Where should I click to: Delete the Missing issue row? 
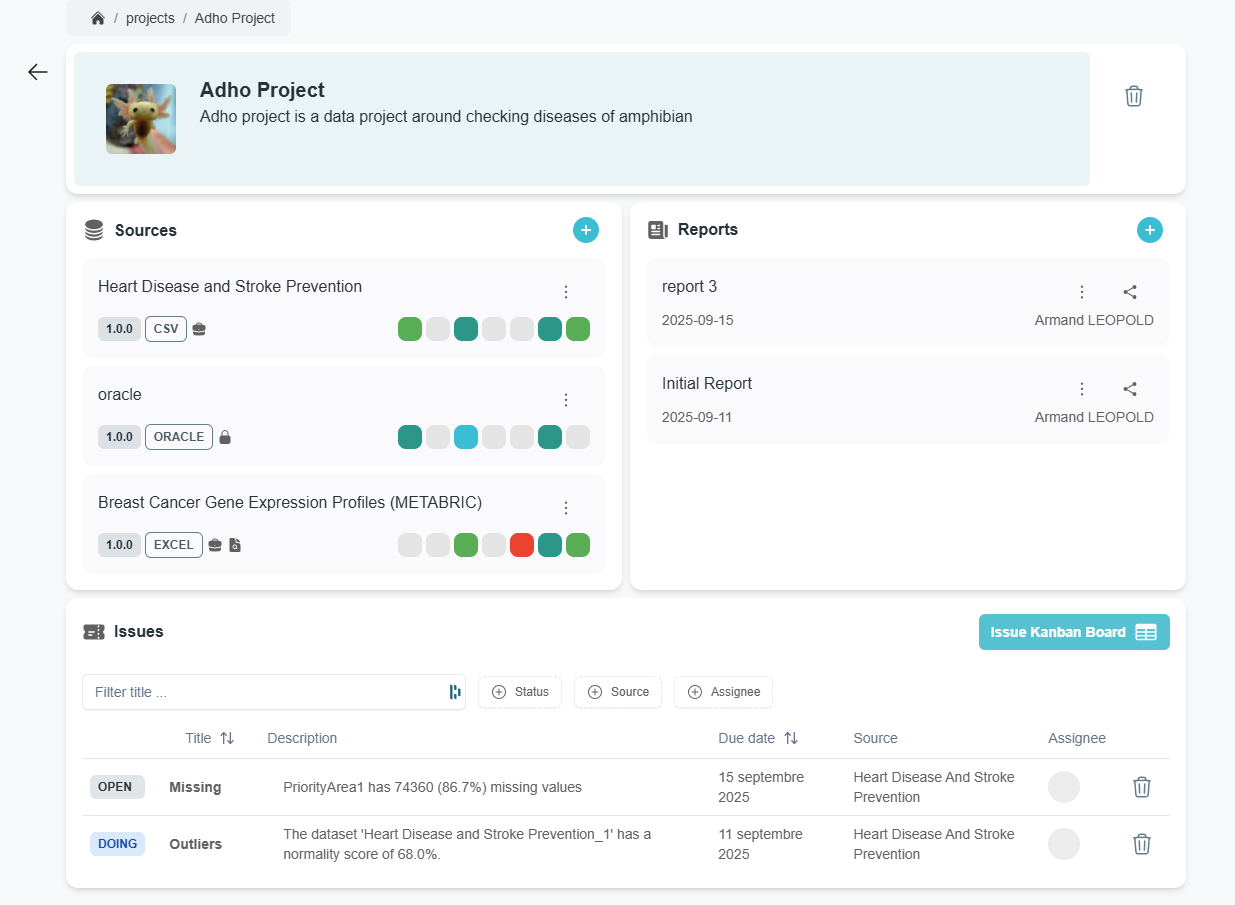click(1141, 787)
